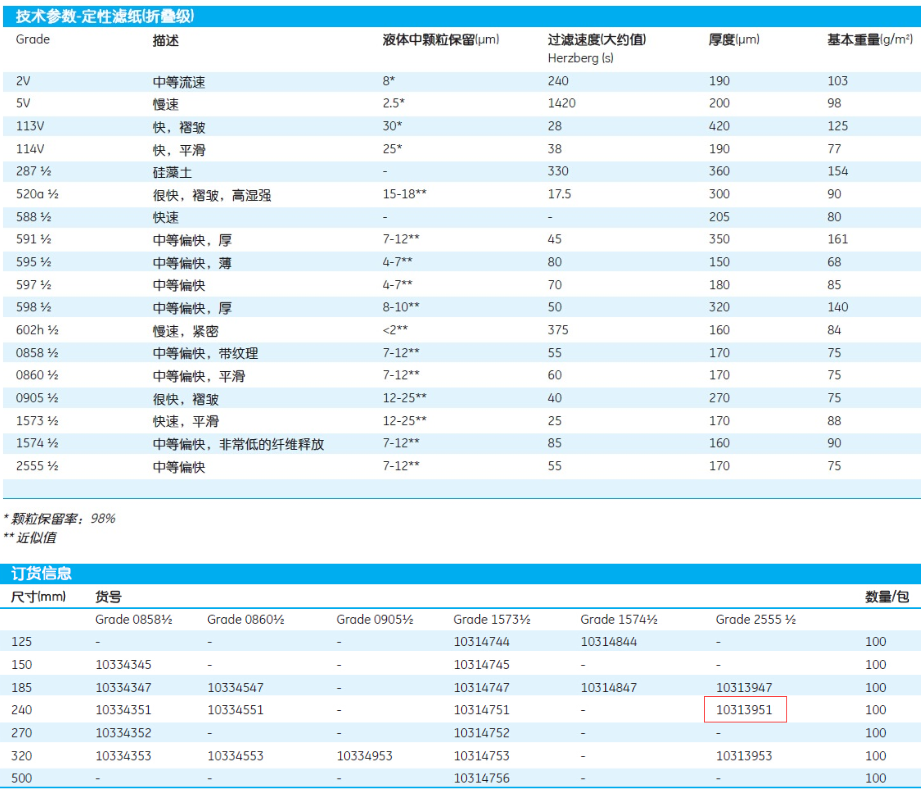This screenshot has width=921, height=796.
Task: Click thickness value 420
Action: click(719, 126)
